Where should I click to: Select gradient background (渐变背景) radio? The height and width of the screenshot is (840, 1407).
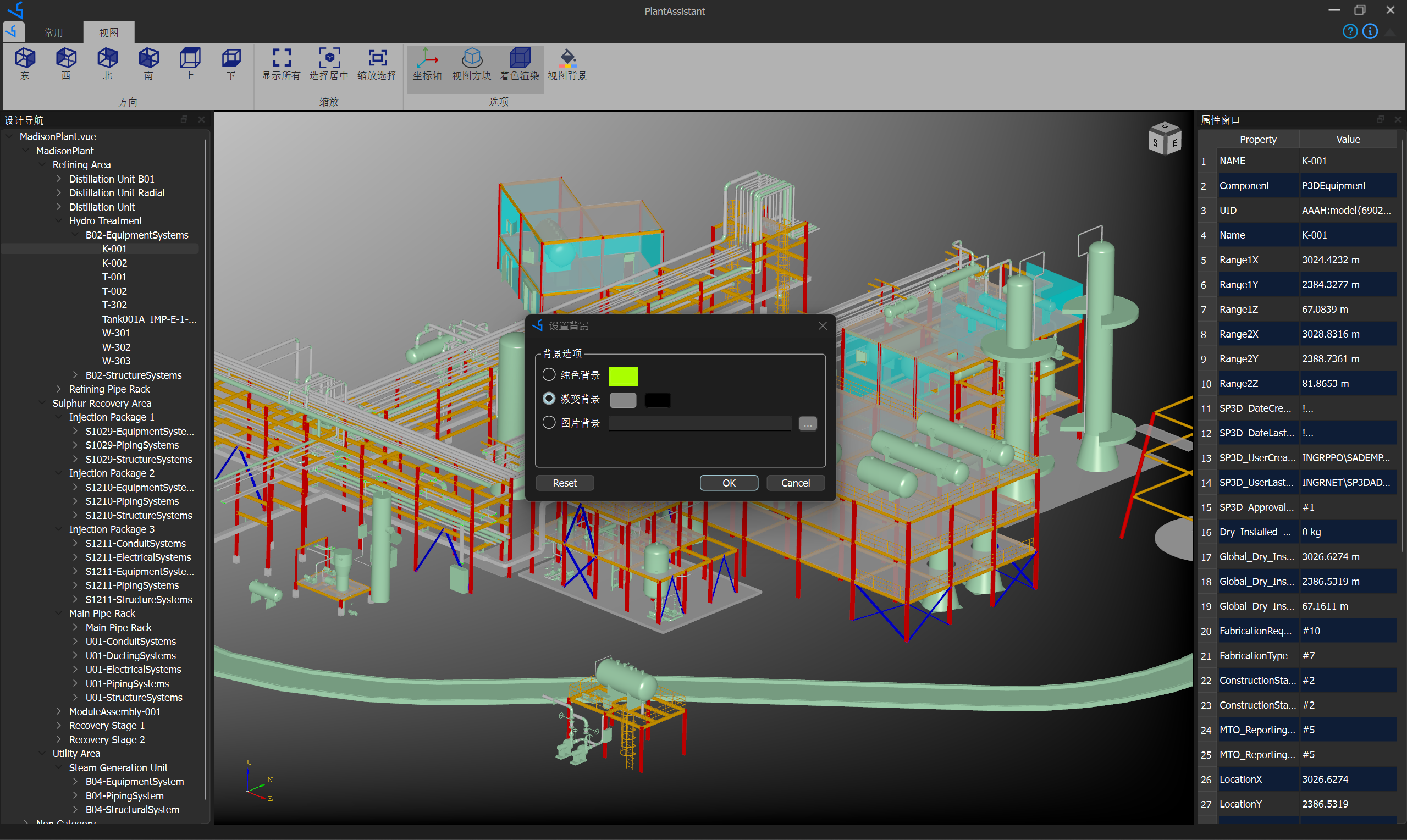549,399
